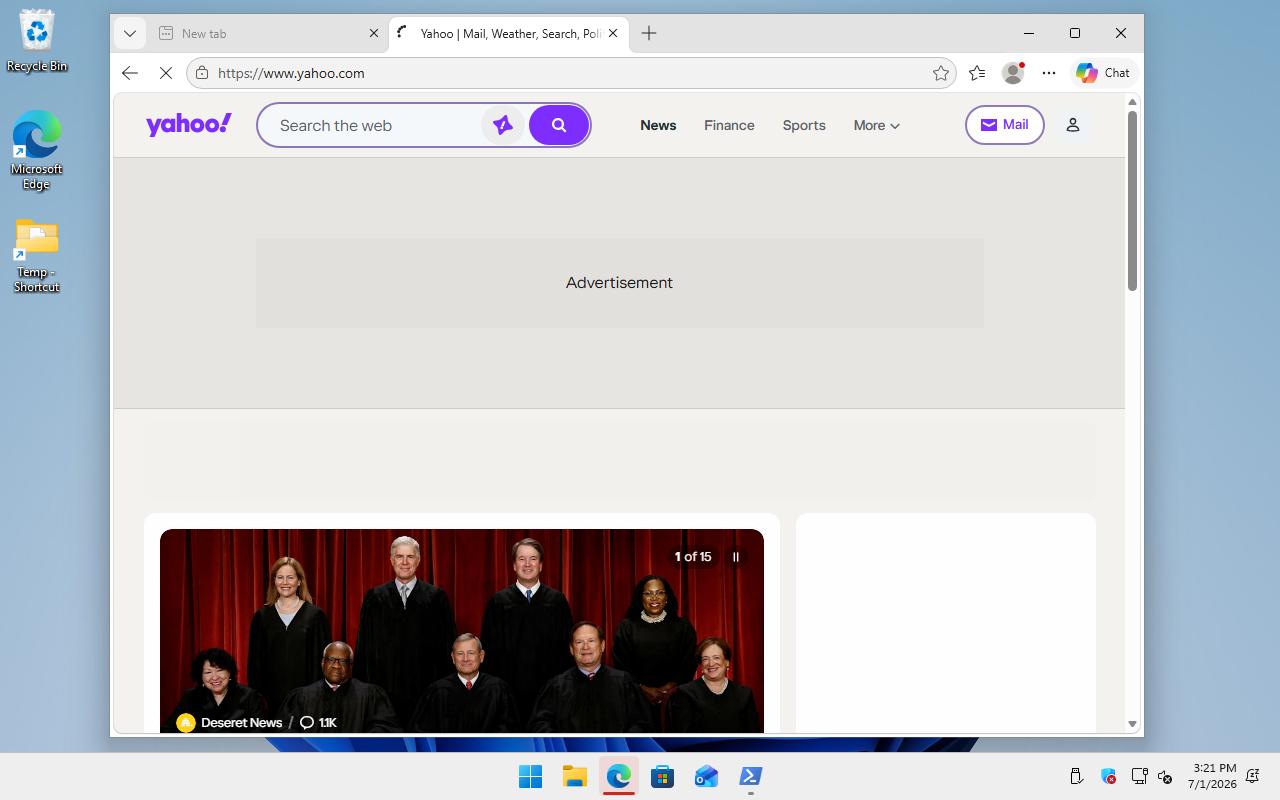Open the Windows Start menu

tap(531, 776)
